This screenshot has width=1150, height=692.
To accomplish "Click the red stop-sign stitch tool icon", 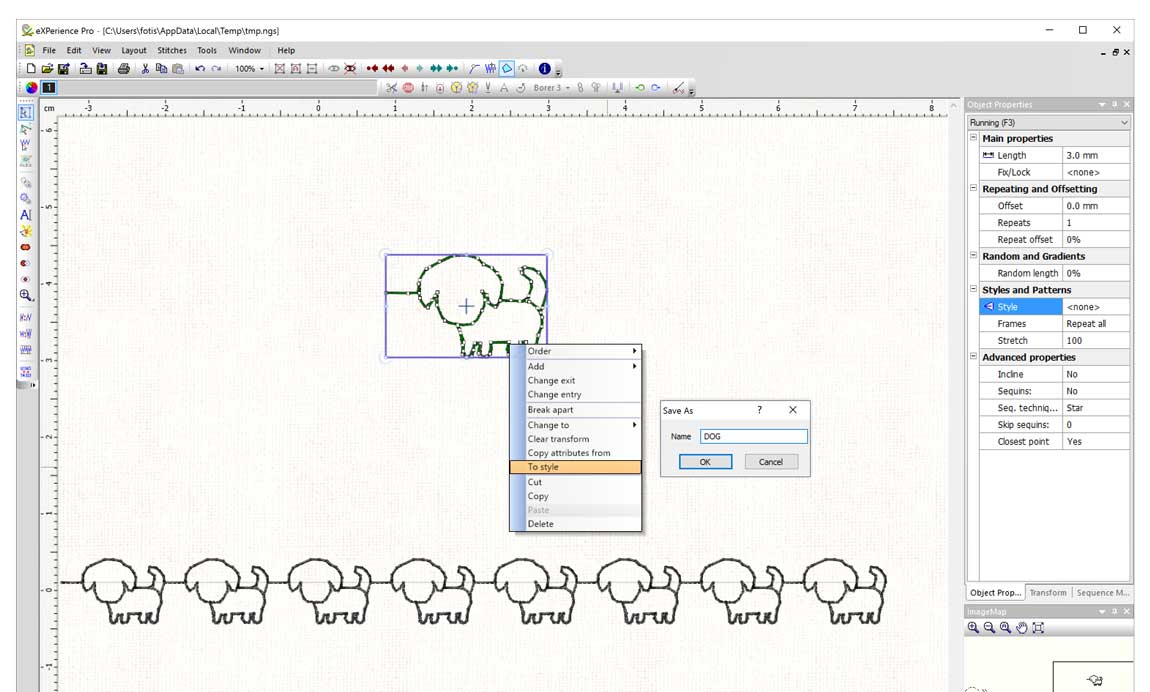I will point(409,88).
